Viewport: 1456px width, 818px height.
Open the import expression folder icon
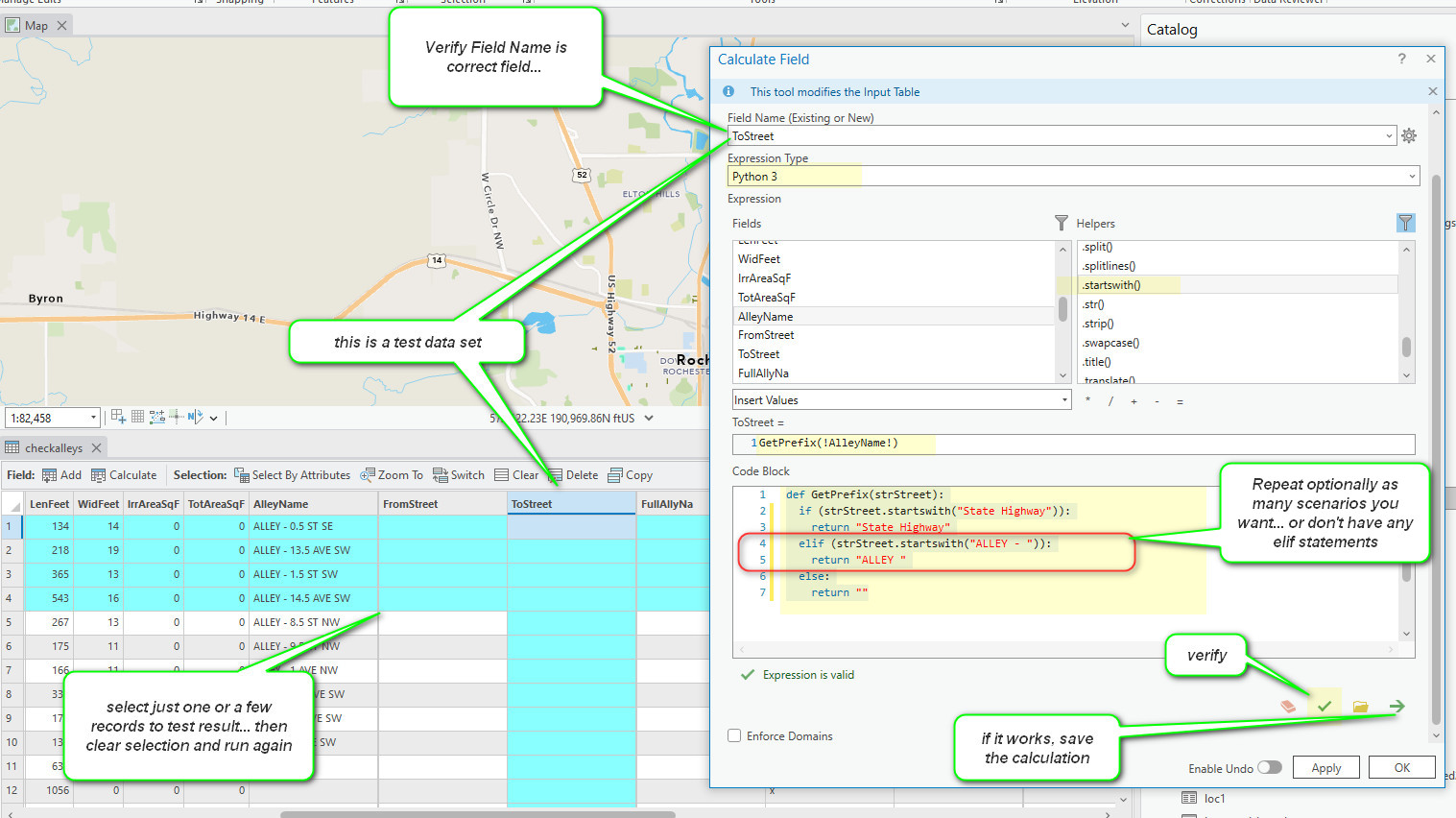[1360, 707]
